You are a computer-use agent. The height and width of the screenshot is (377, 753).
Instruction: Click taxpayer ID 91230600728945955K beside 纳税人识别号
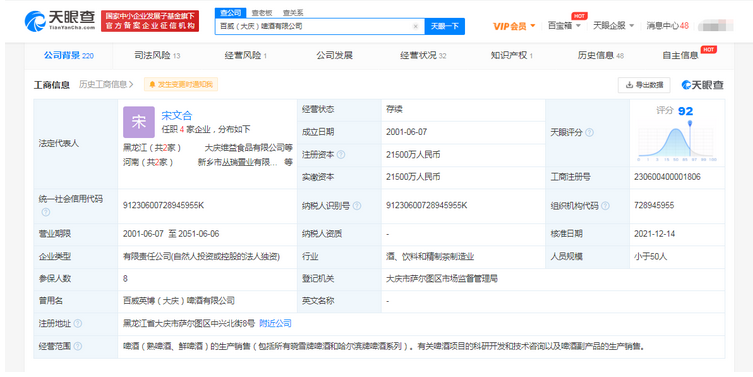point(426,206)
